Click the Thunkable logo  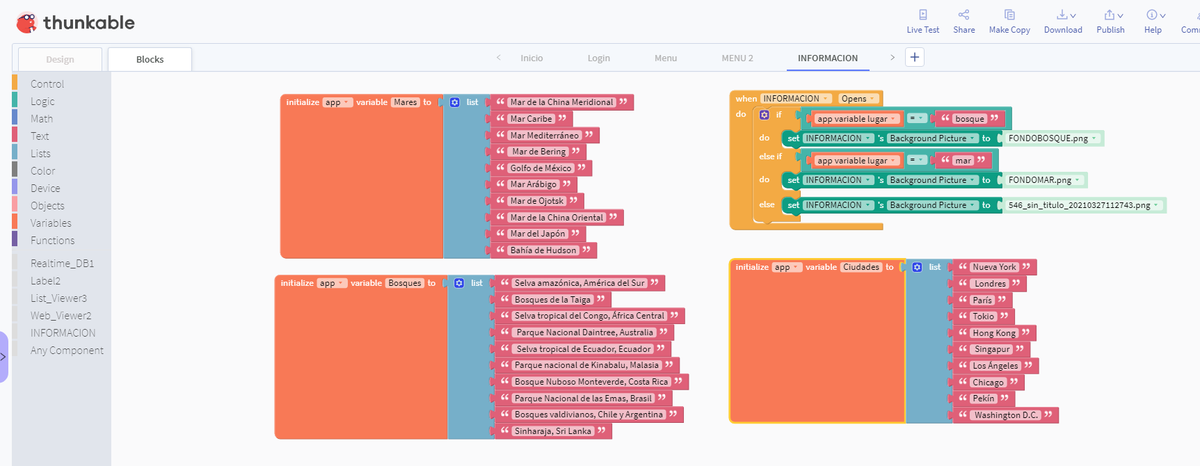pos(74,22)
